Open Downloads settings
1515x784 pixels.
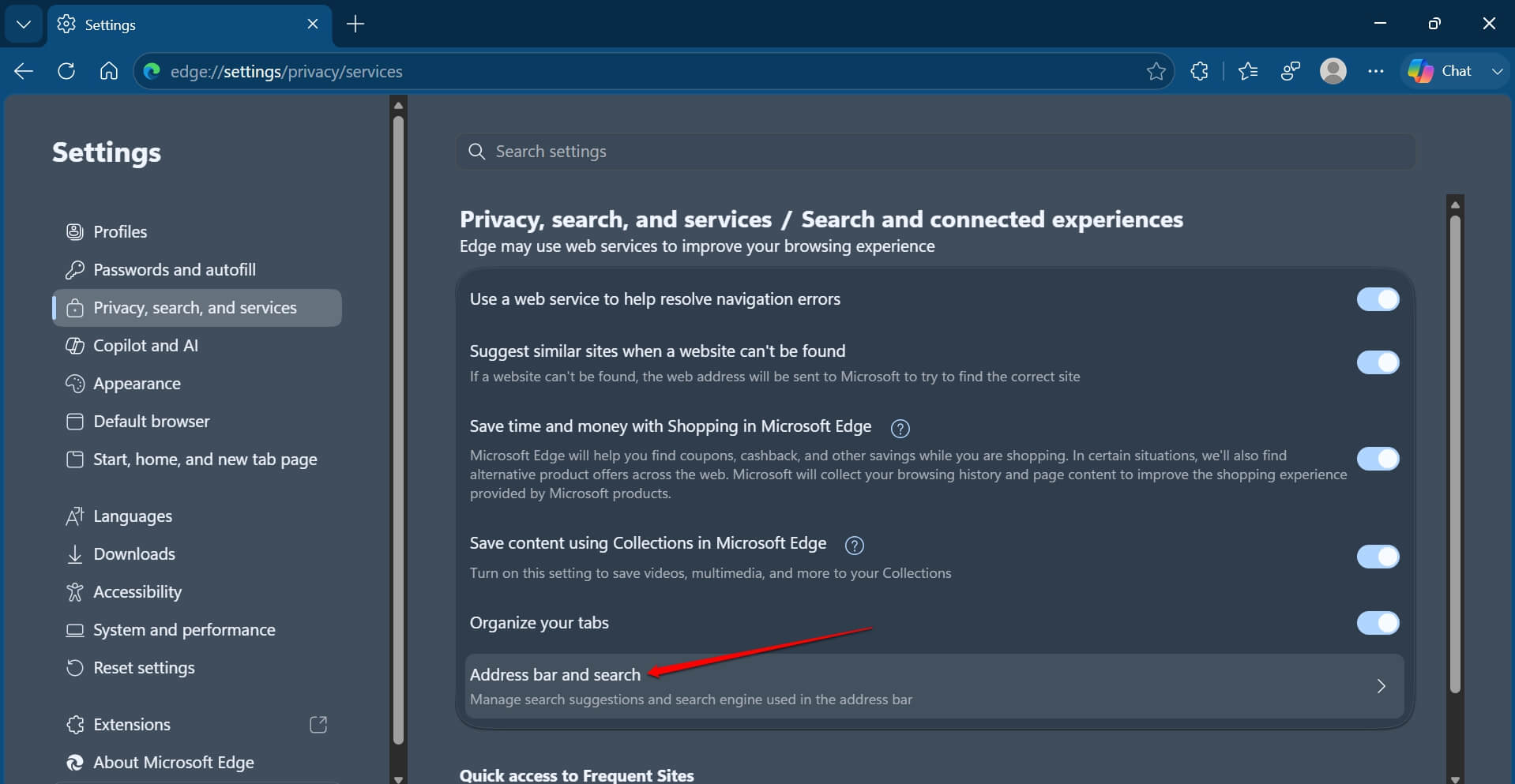pos(197,553)
